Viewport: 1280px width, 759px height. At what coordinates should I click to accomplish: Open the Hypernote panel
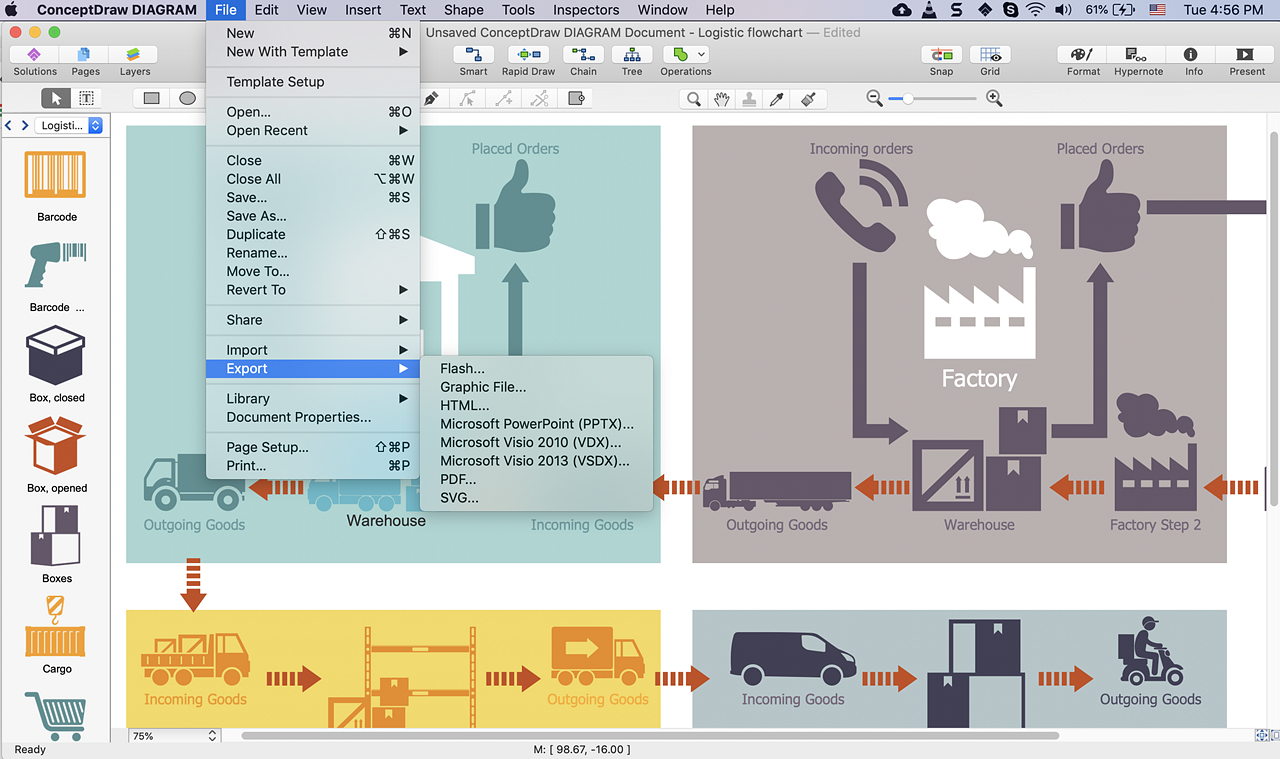click(x=1137, y=60)
